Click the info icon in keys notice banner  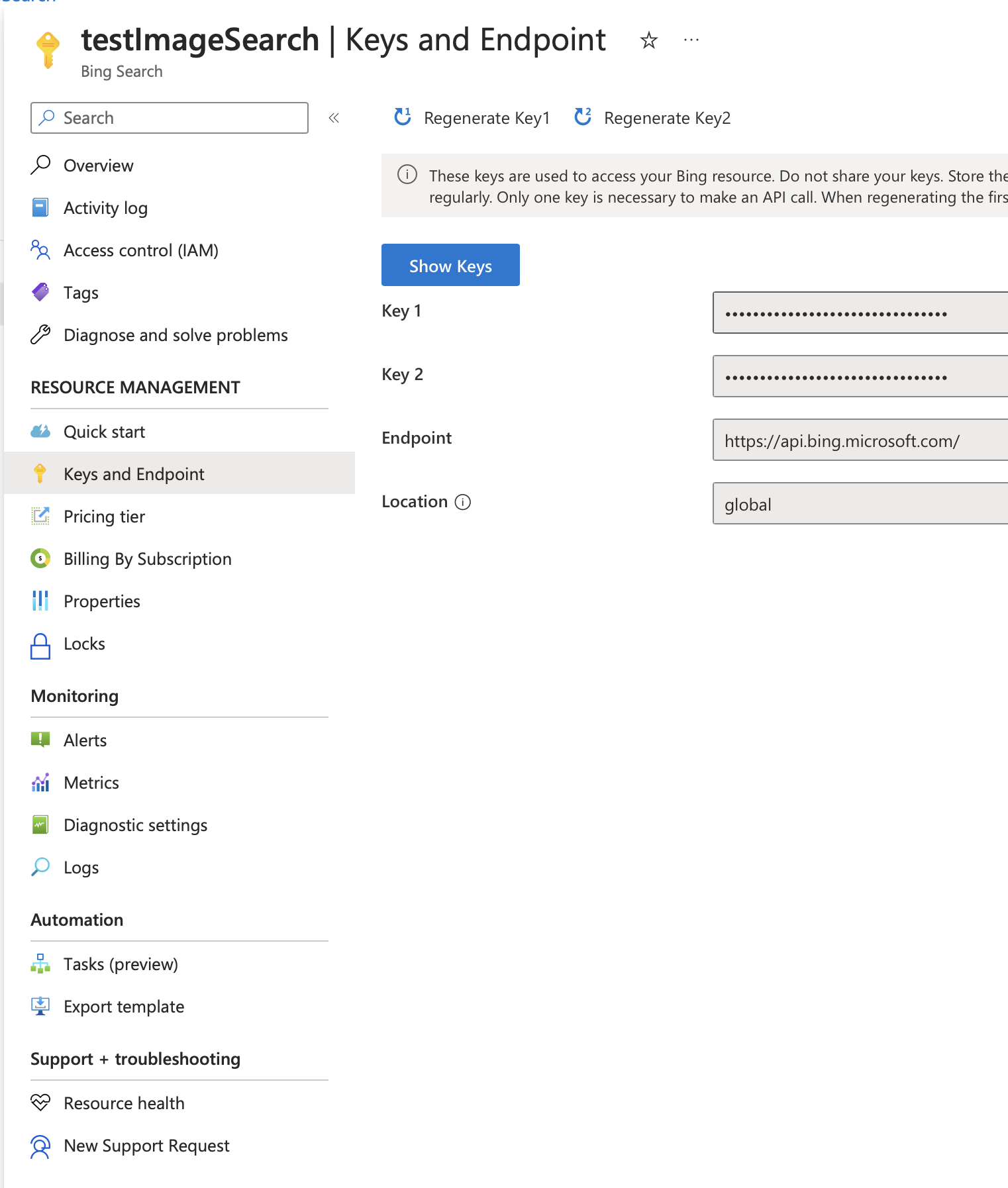[407, 175]
